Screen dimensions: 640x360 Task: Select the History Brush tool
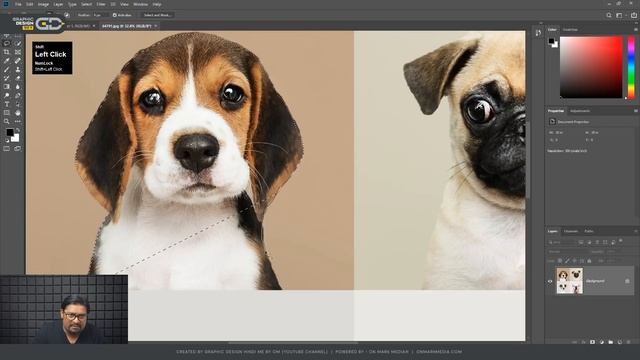(x=7, y=78)
